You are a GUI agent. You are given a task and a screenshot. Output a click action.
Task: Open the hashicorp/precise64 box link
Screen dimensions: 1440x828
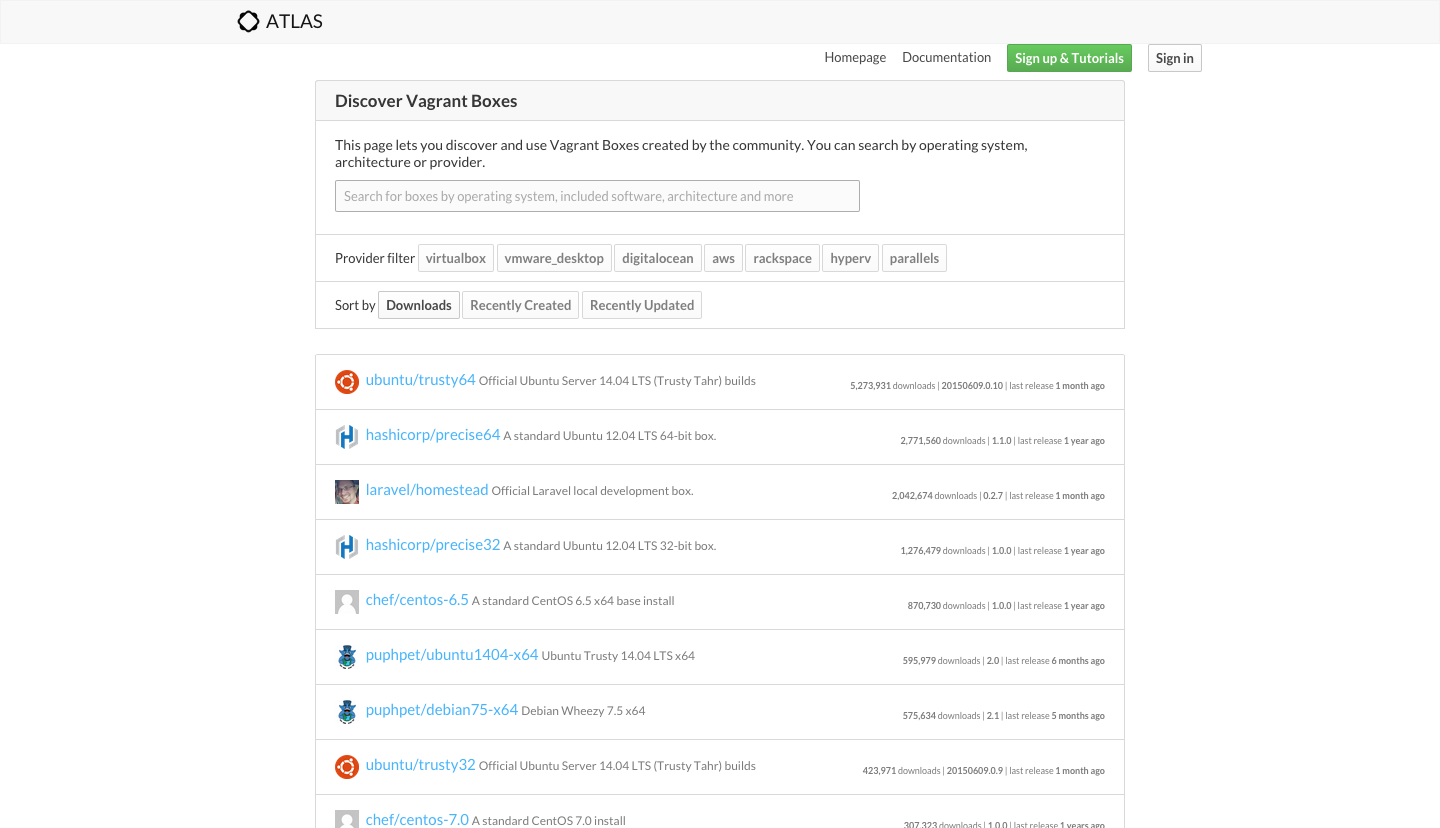point(433,435)
